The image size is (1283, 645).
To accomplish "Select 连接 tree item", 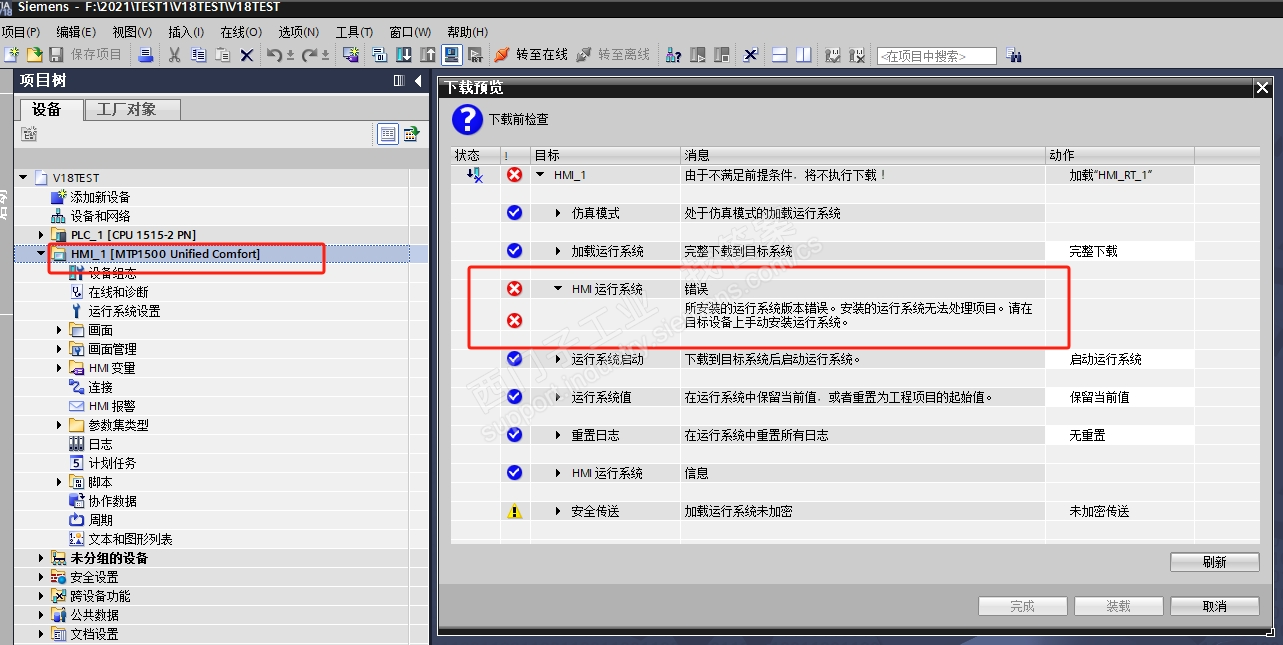I will [100, 387].
